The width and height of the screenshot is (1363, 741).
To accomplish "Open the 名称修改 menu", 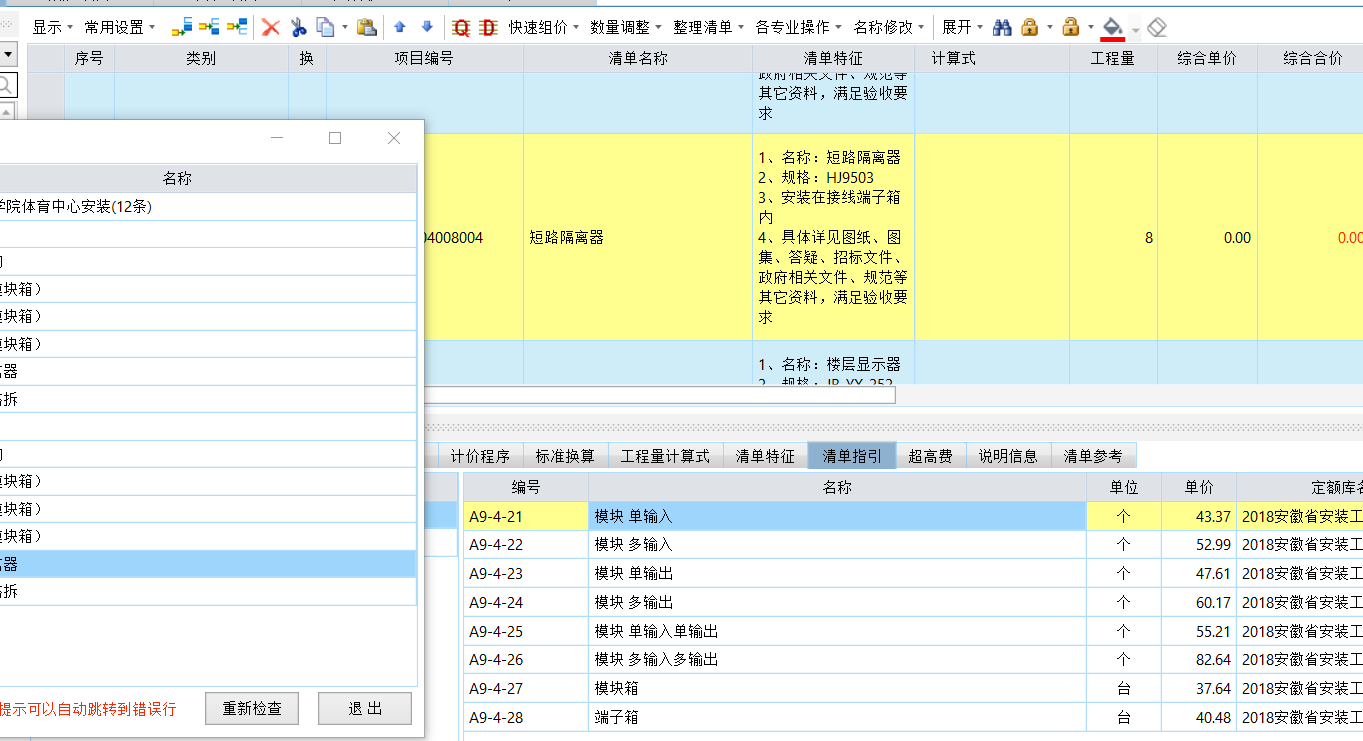I will click(887, 27).
